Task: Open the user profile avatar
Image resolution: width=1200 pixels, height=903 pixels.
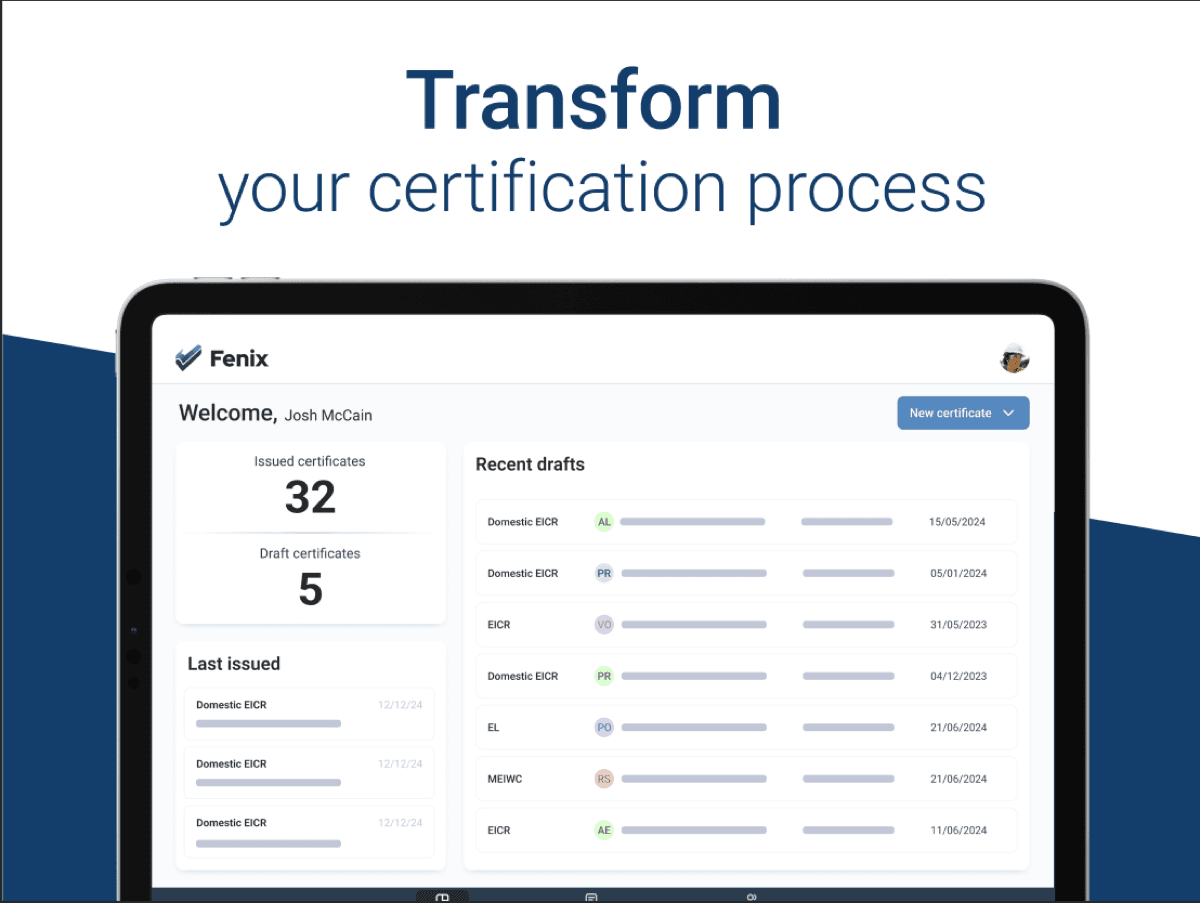Action: click(x=1014, y=358)
